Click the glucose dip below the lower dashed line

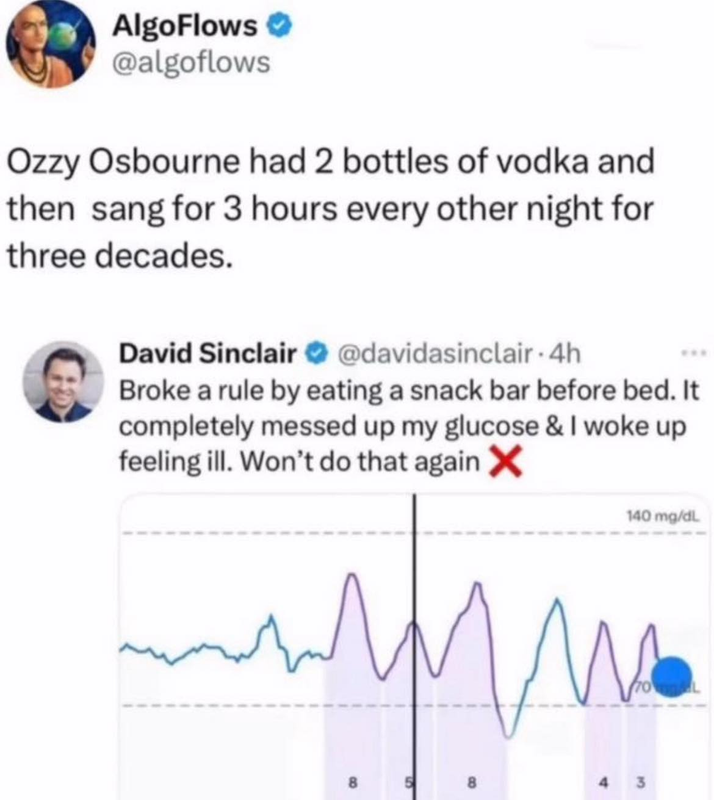[x=508, y=733]
